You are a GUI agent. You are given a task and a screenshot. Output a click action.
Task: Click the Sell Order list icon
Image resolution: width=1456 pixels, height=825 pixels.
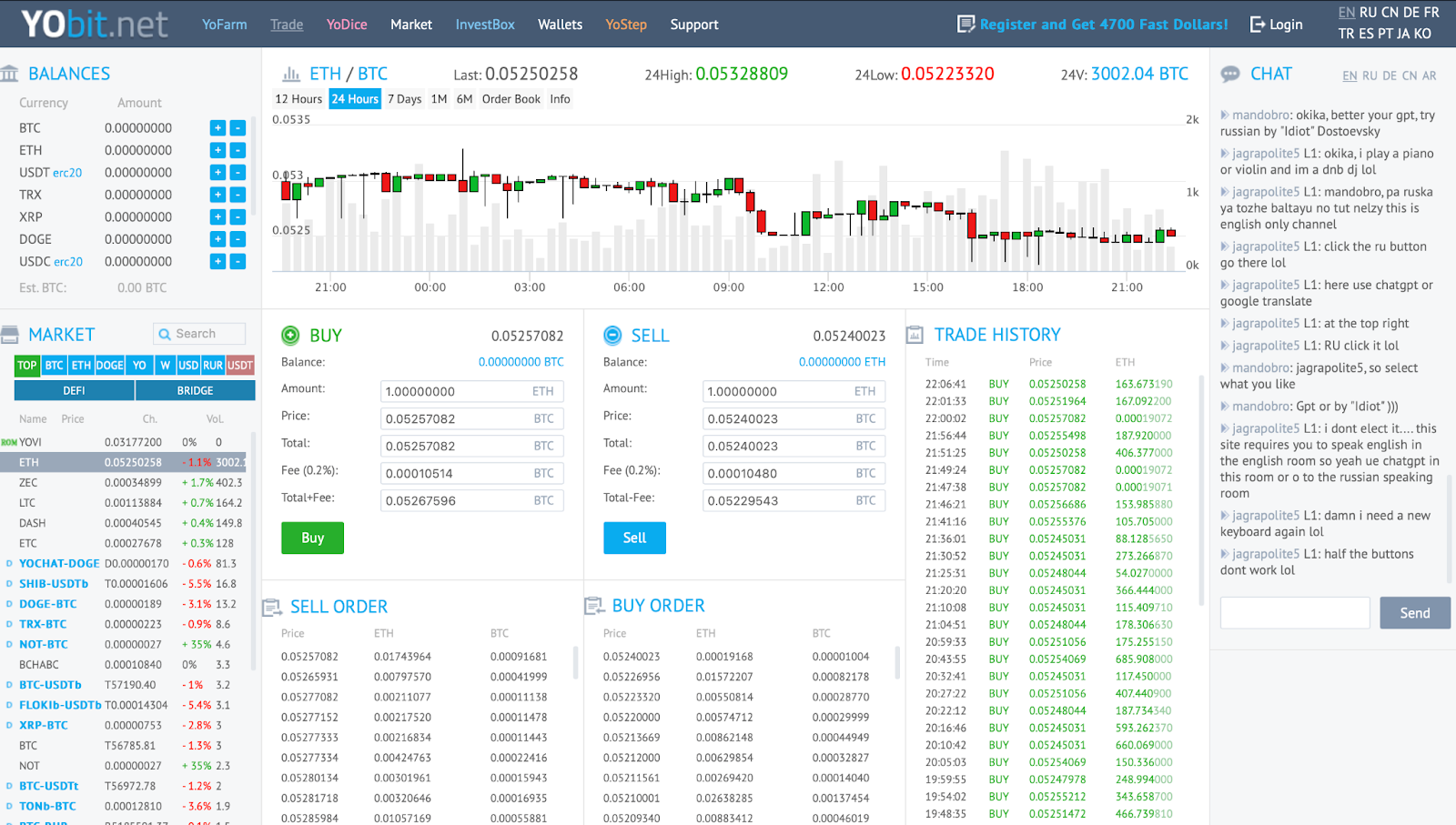tap(271, 607)
